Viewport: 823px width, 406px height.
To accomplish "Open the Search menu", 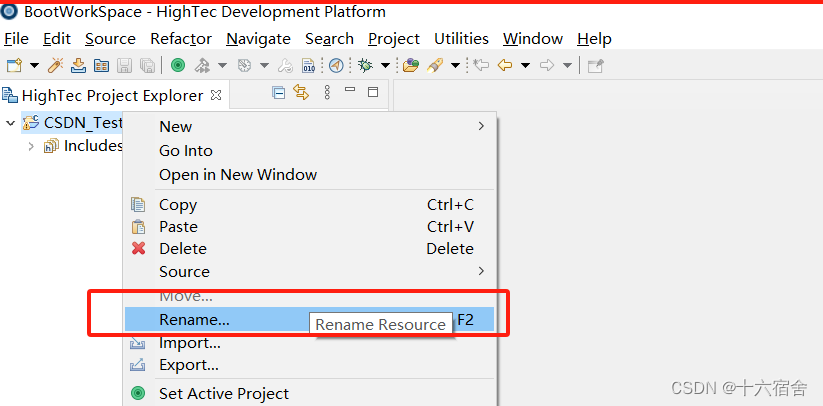I will tap(330, 39).
